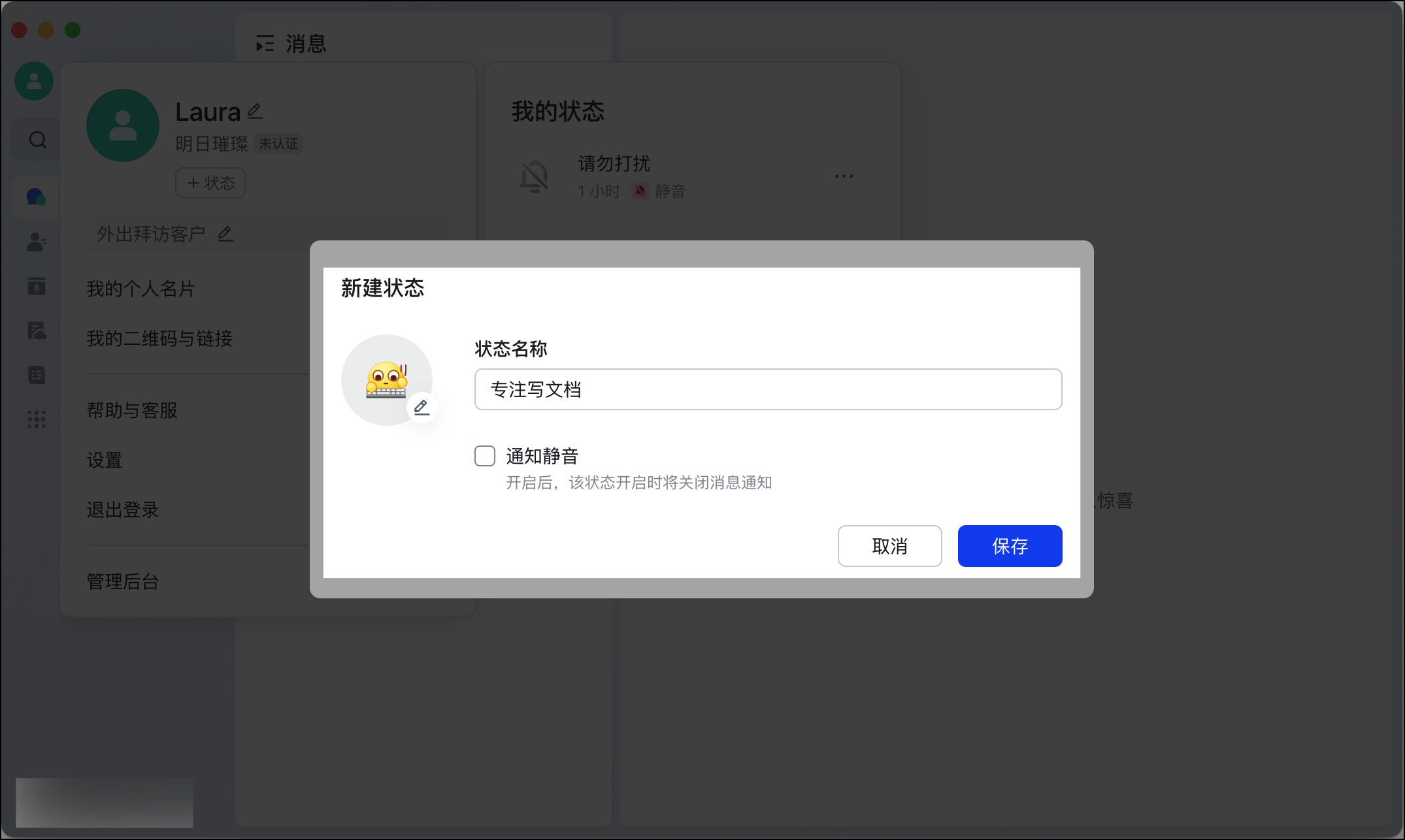Open more options for the 请勿打扰 status

pyautogui.click(x=844, y=175)
